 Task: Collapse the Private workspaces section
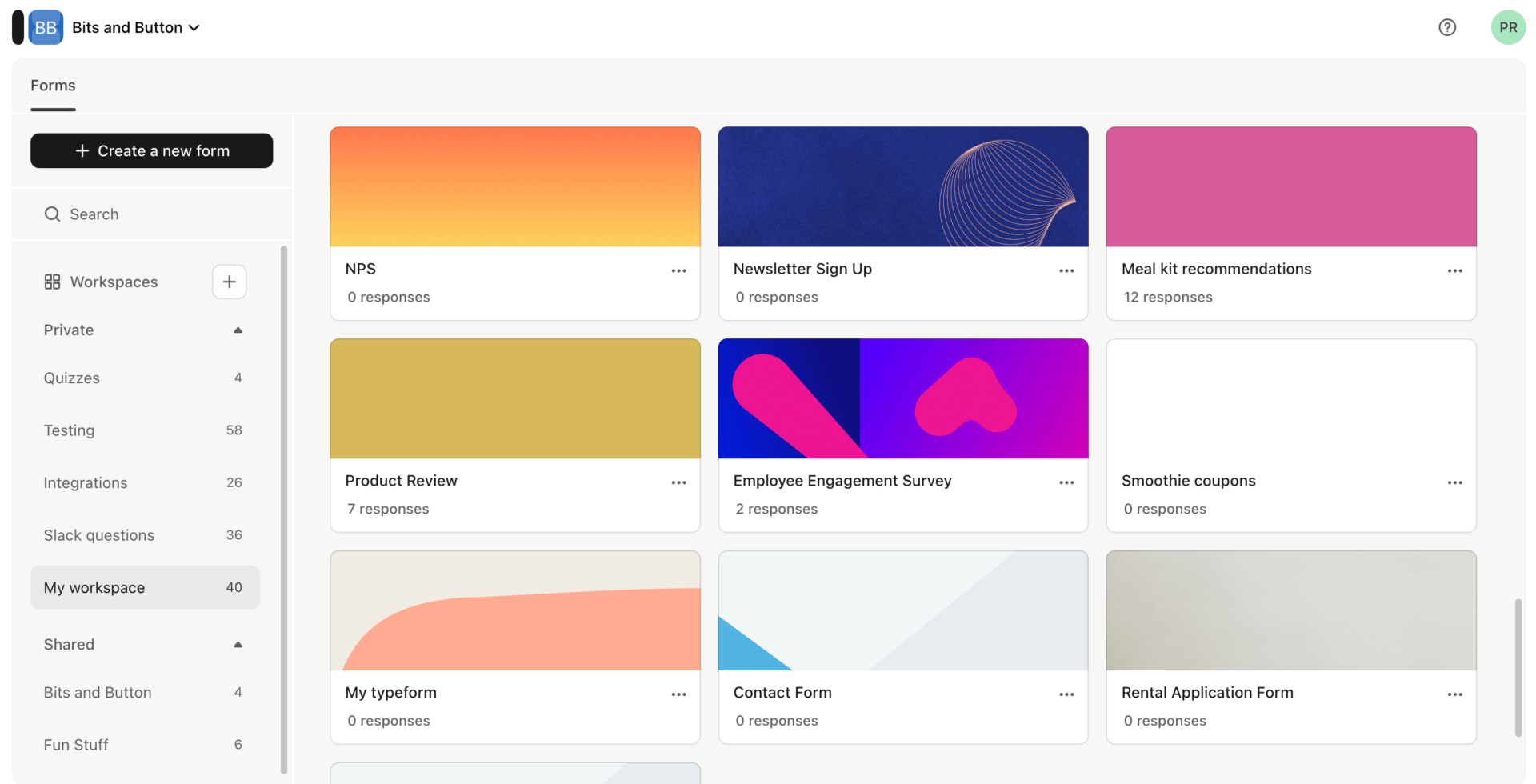click(x=238, y=329)
